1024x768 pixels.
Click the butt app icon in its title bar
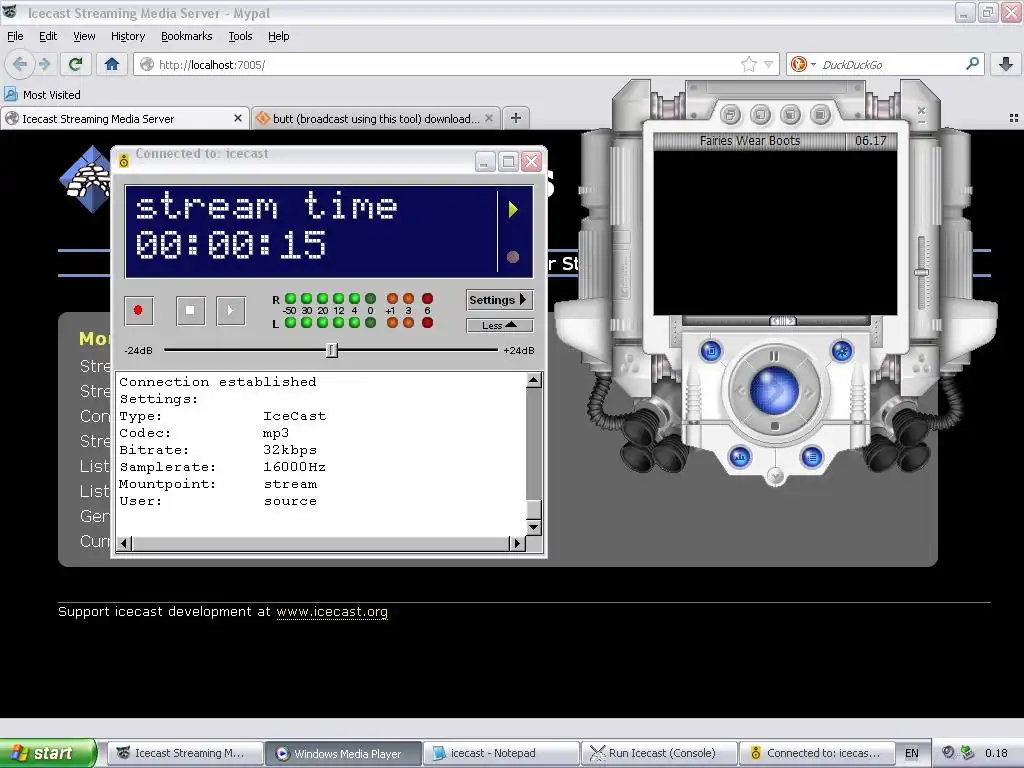(124, 160)
